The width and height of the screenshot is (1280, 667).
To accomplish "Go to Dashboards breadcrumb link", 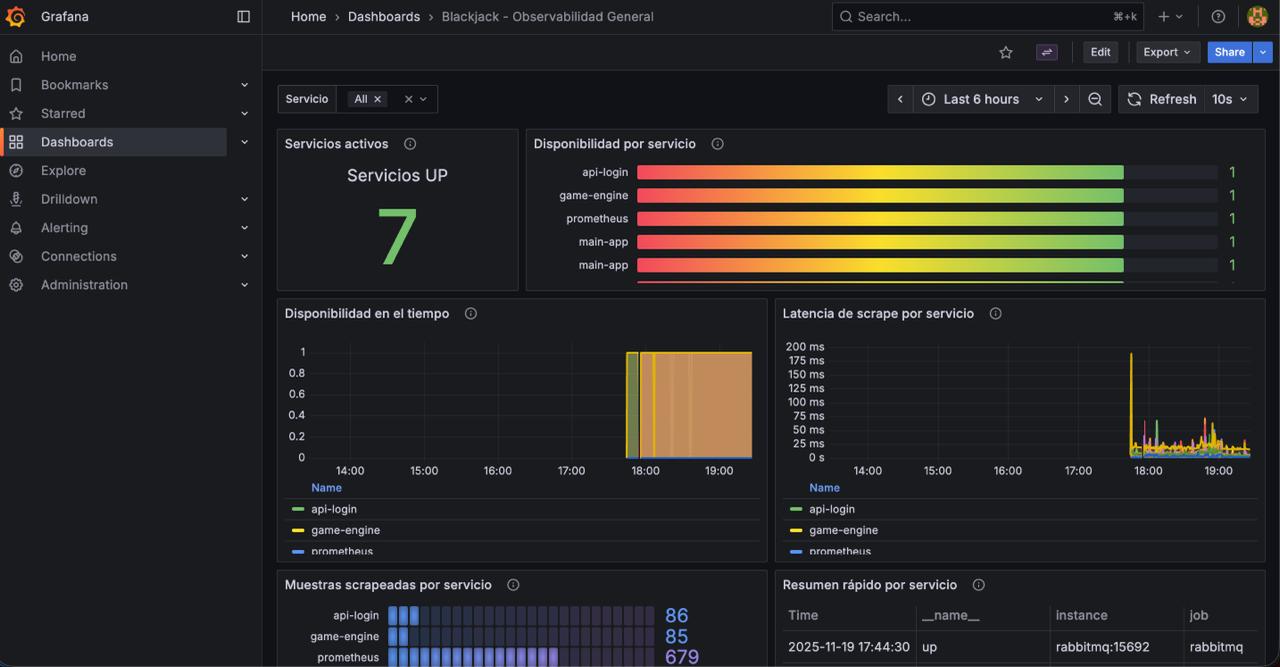I will point(384,16).
